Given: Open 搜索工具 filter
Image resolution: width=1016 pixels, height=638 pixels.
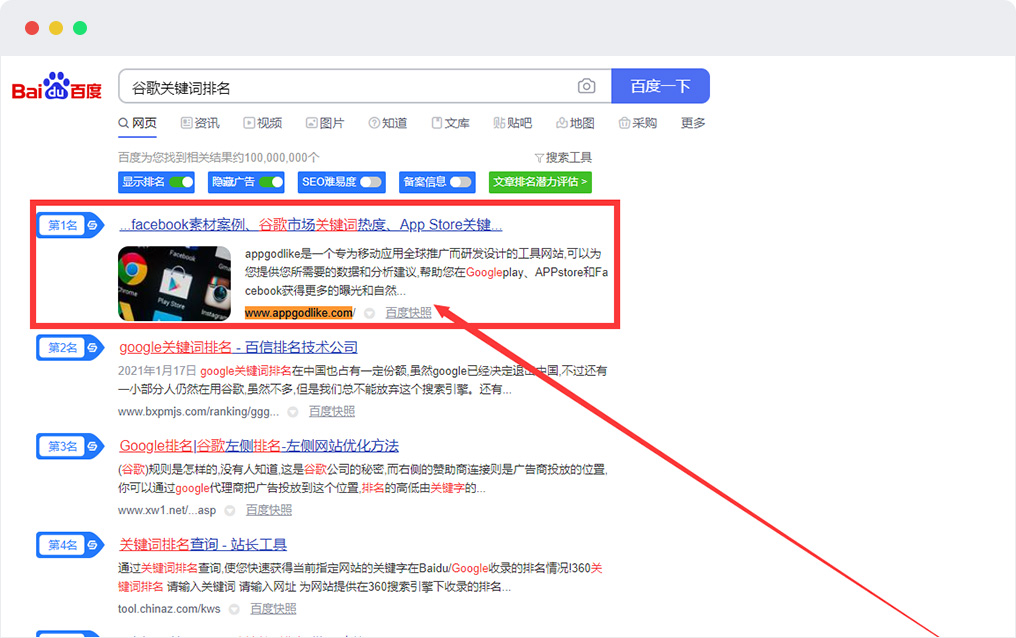Looking at the screenshot, I should pos(563,157).
